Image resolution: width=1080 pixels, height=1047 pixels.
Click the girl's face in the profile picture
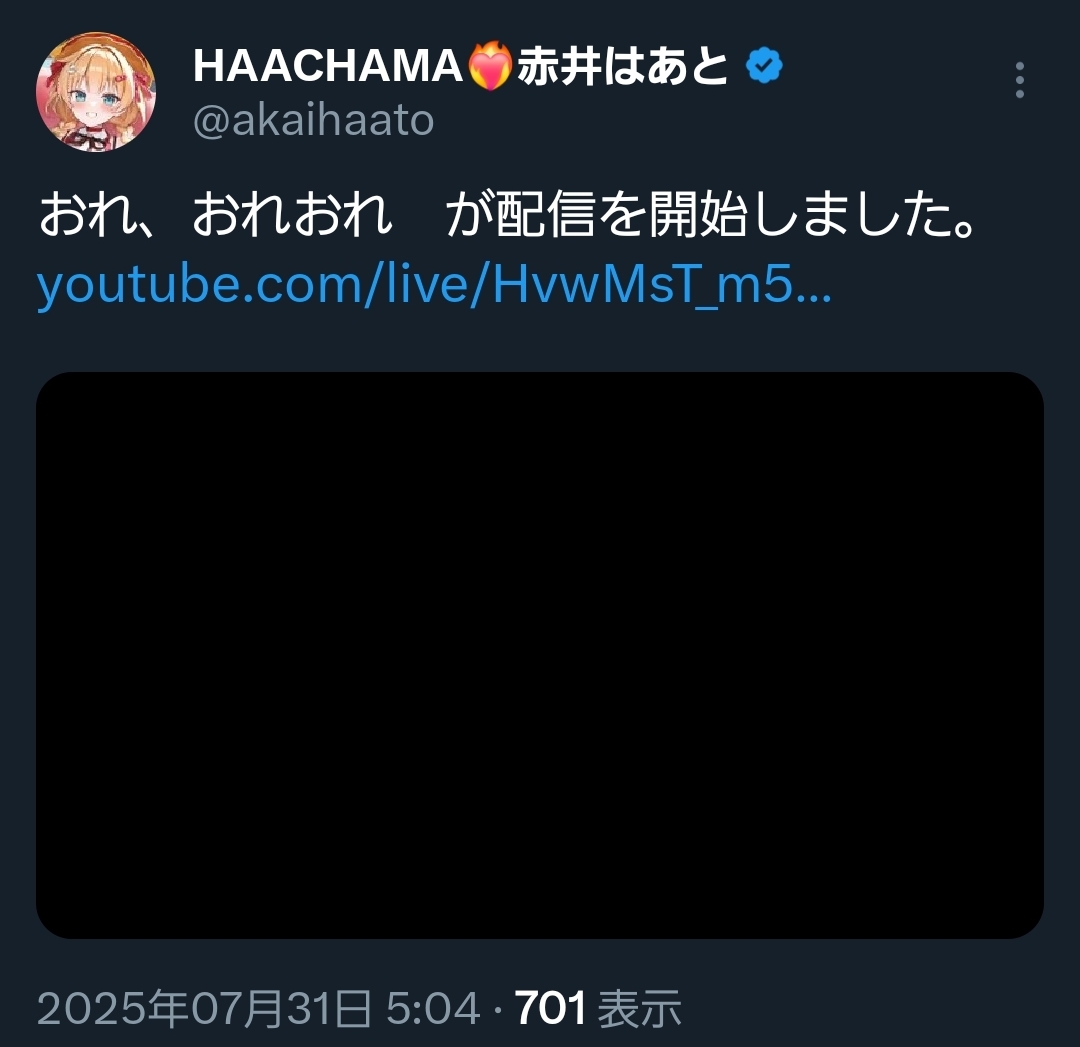click(93, 96)
